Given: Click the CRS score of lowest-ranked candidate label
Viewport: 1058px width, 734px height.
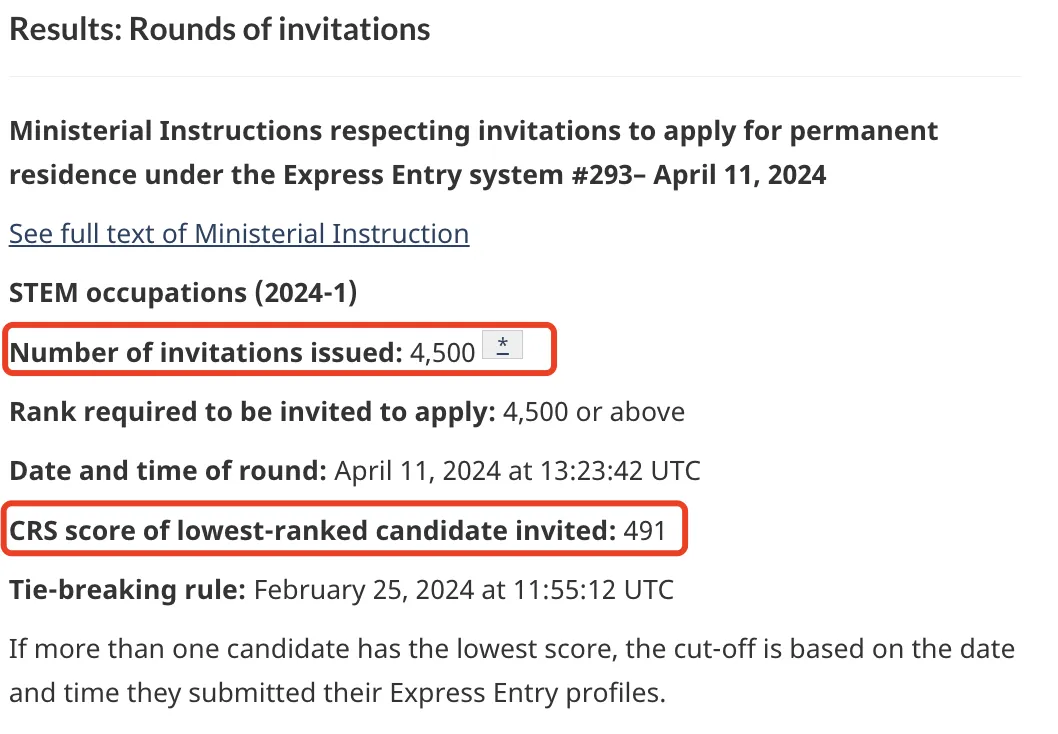Looking at the screenshot, I should tap(312, 530).
